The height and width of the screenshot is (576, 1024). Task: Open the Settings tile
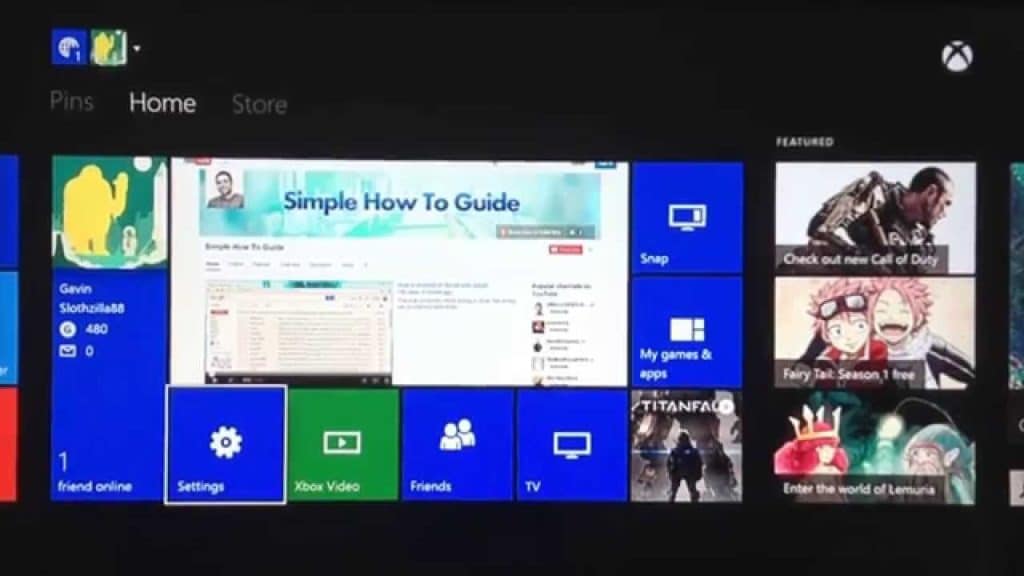[225, 445]
